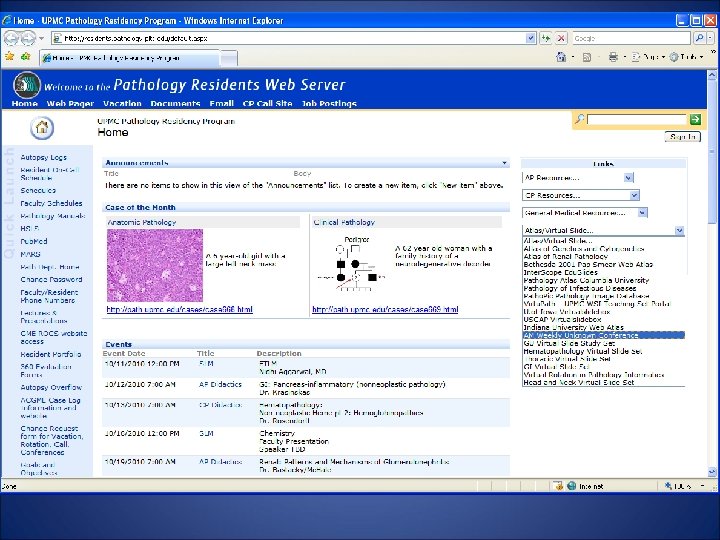
Task: Open the Autopsy Logs quick launch link
Action: (44, 157)
